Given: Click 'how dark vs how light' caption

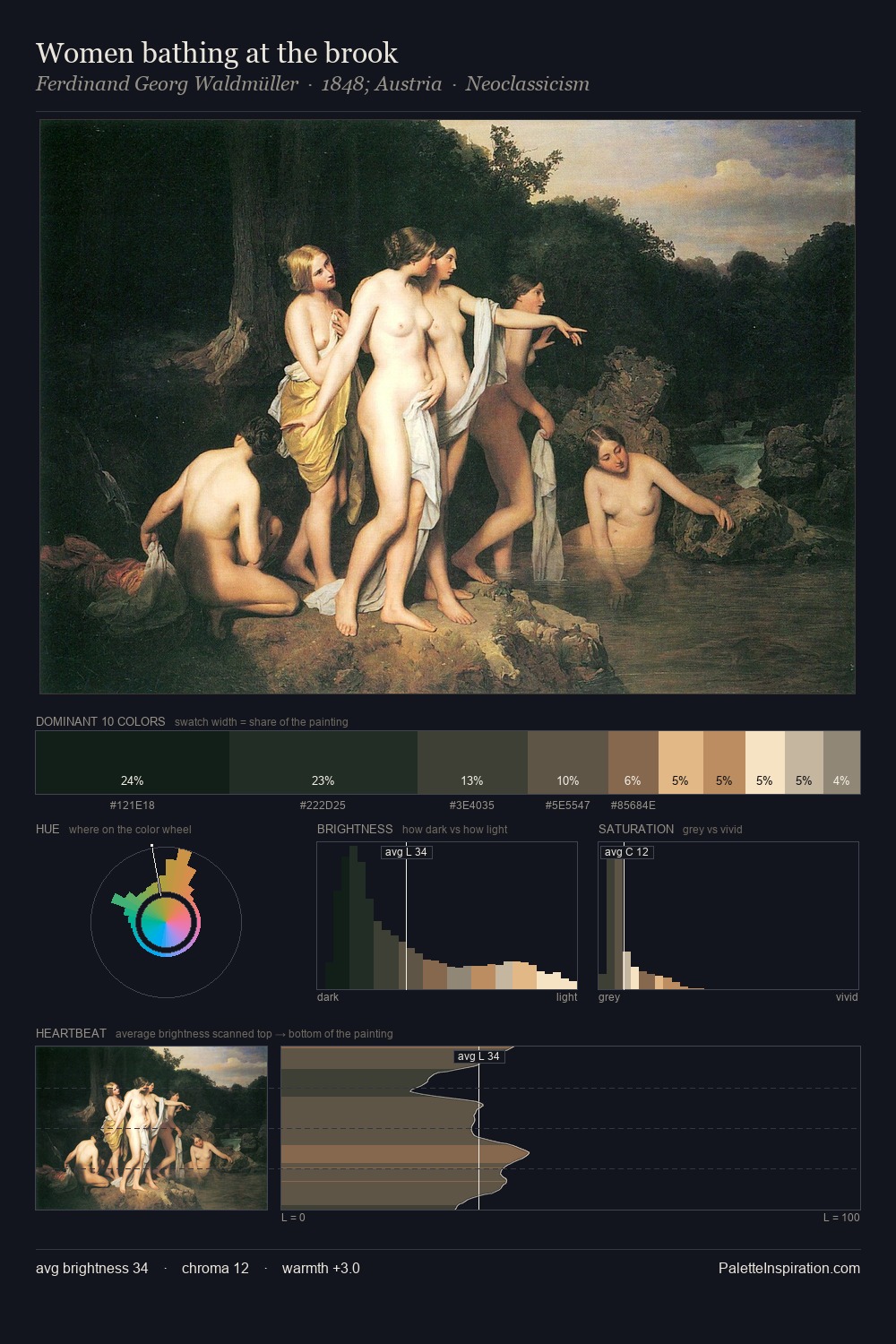Looking at the screenshot, I should (x=454, y=830).
